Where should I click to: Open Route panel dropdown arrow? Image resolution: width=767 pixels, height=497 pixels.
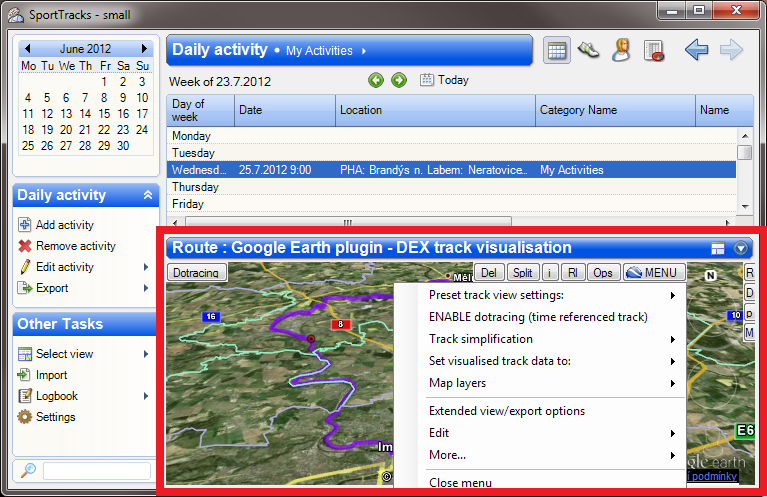point(741,248)
